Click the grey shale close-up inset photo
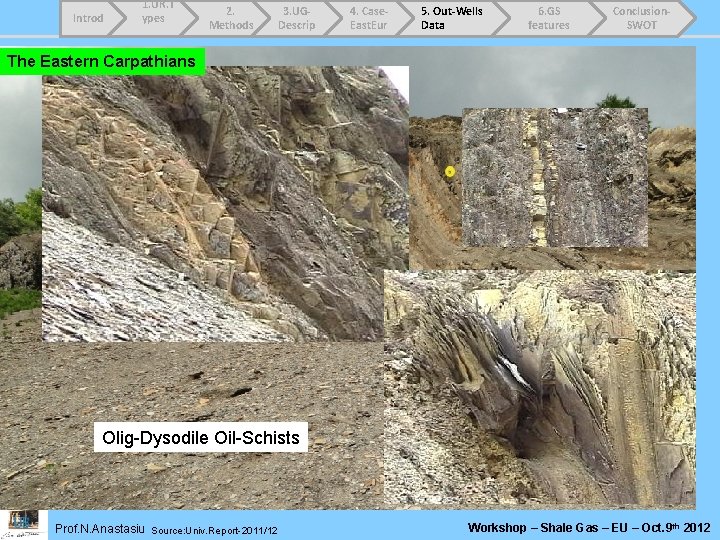The width and height of the screenshot is (720, 540). click(555, 178)
